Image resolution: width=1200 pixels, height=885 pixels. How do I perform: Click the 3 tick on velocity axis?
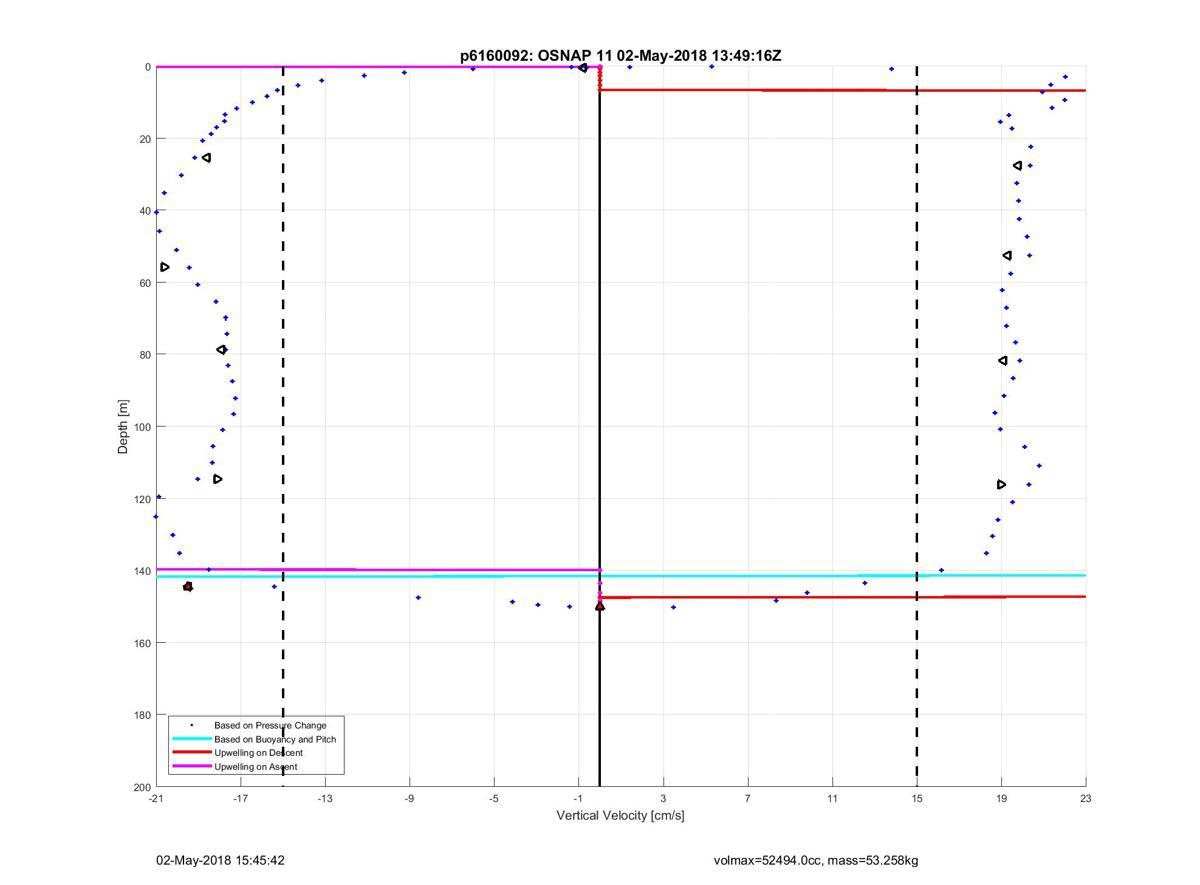663,798
